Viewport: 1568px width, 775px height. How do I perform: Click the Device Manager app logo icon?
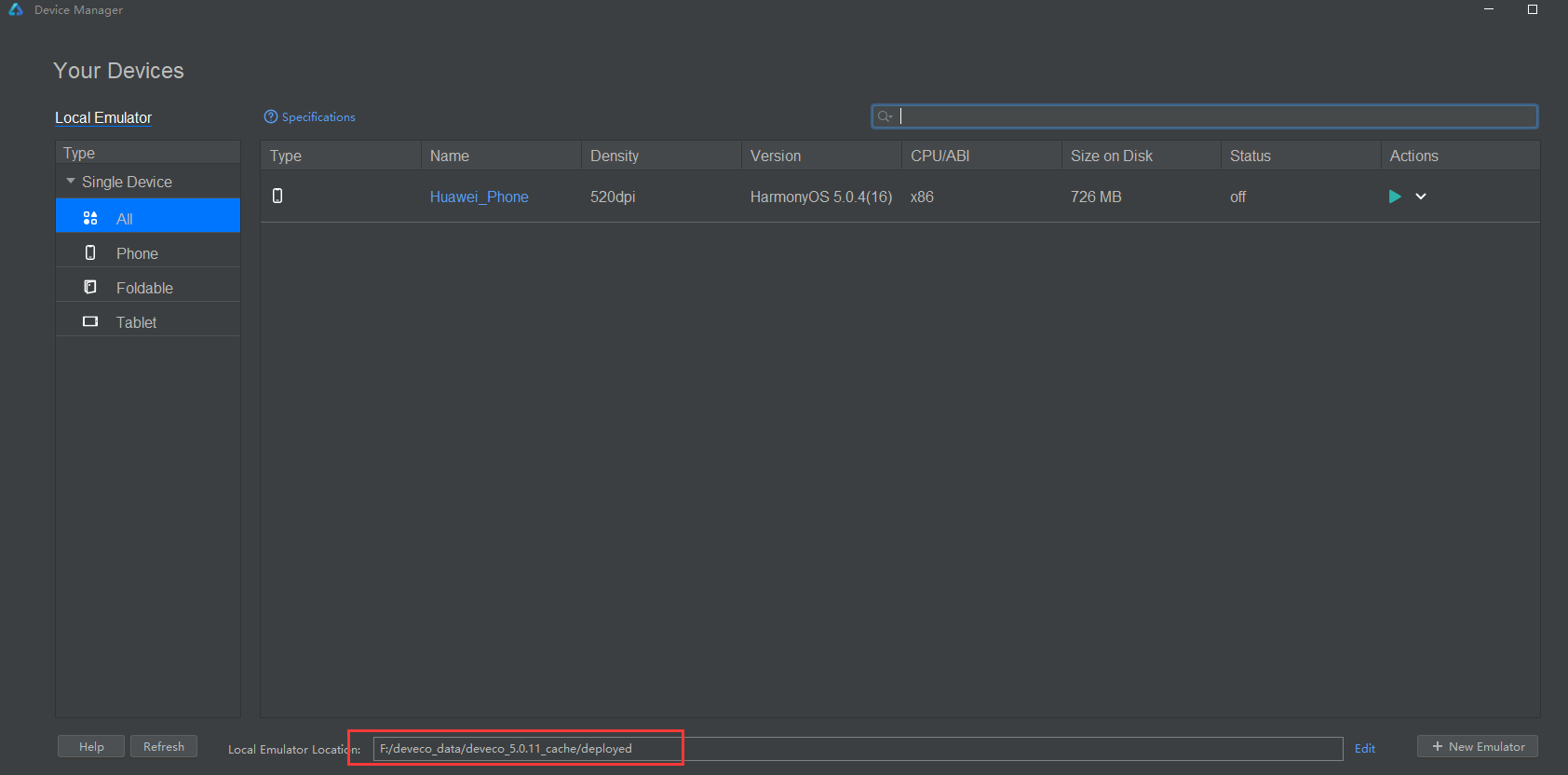(x=16, y=9)
